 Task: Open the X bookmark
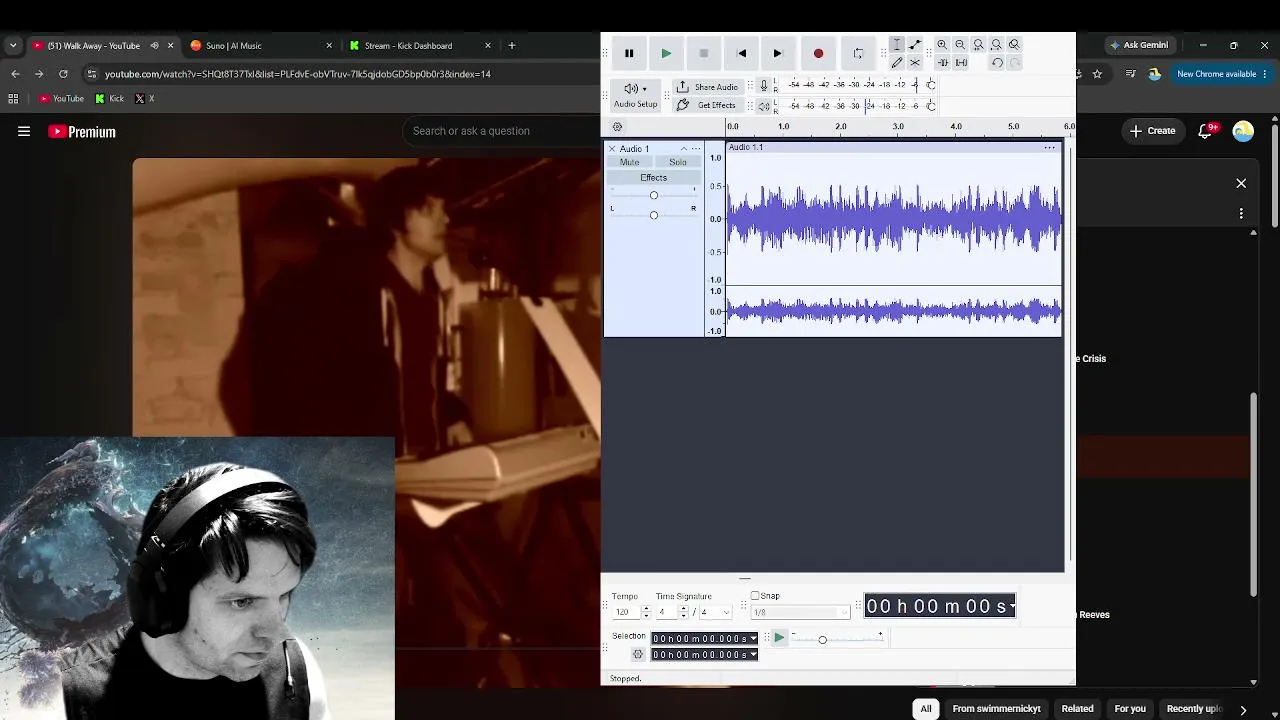[x=145, y=99]
